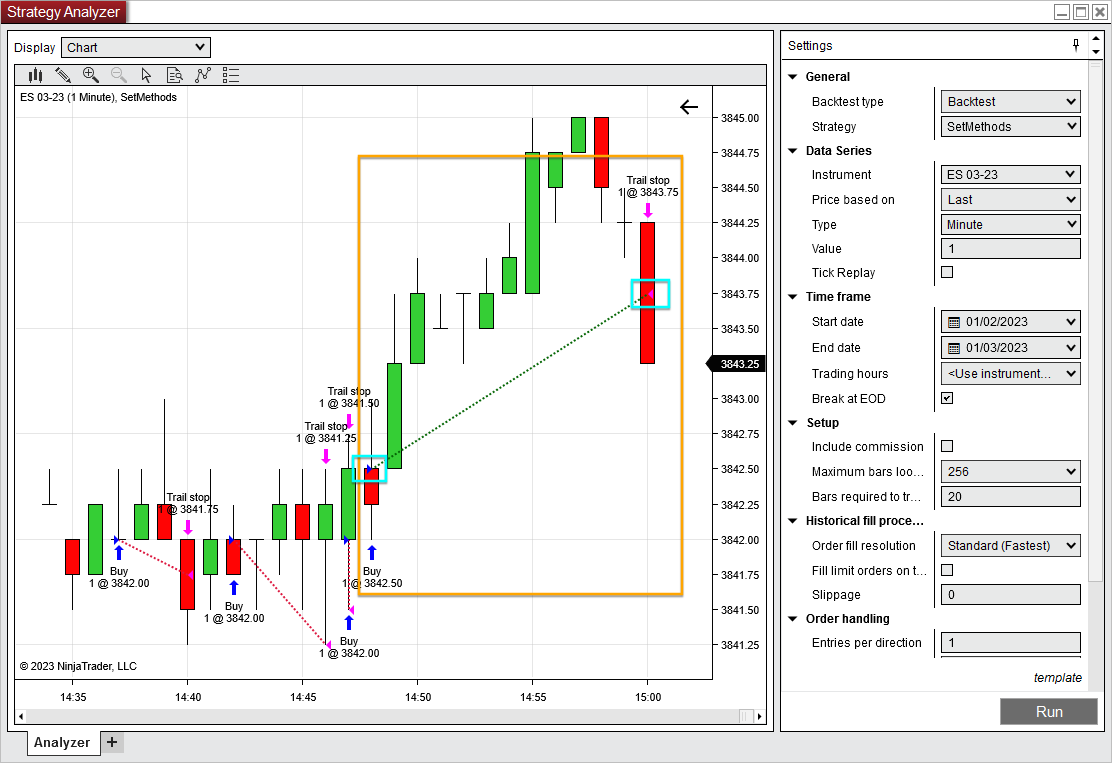Open the template link
The image size is (1112, 763).
tap(1057, 678)
